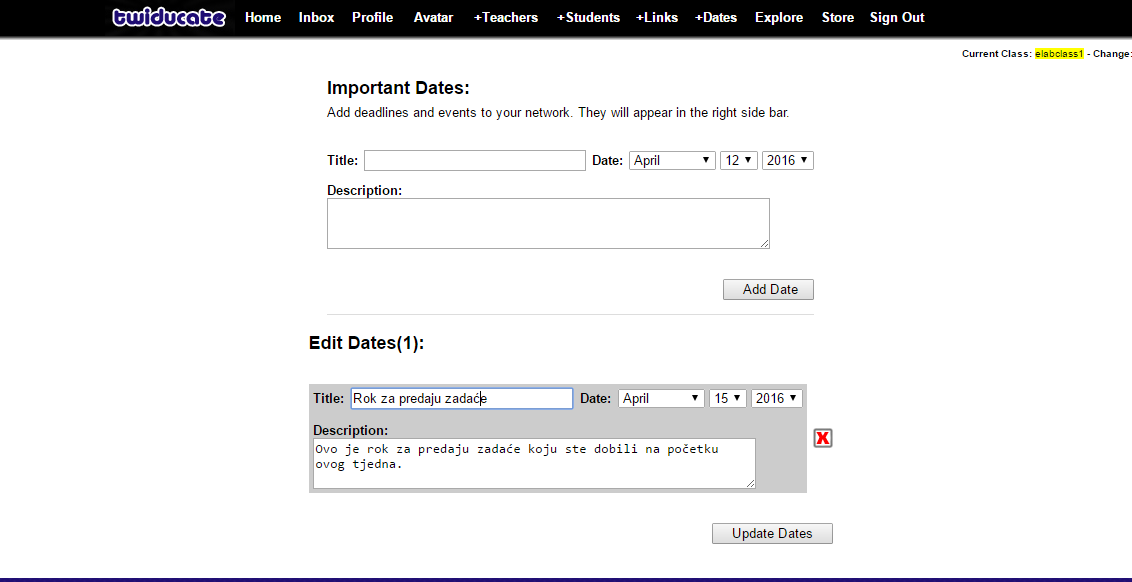Open the Home menu item
The height and width of the screenshot is (582, 1132).
coord(263,18)
